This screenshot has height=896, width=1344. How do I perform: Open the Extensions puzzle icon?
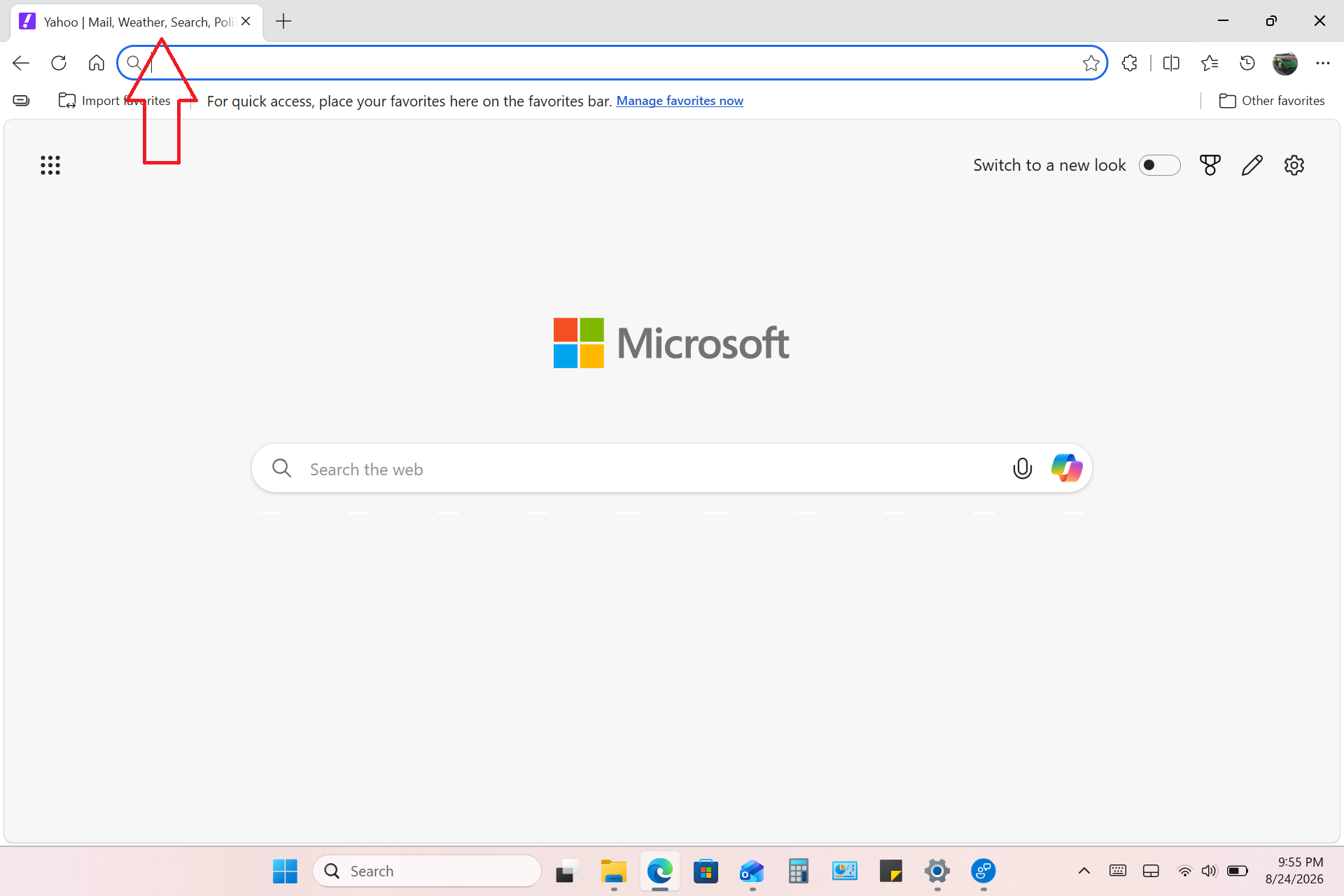tap(1129, 63)
